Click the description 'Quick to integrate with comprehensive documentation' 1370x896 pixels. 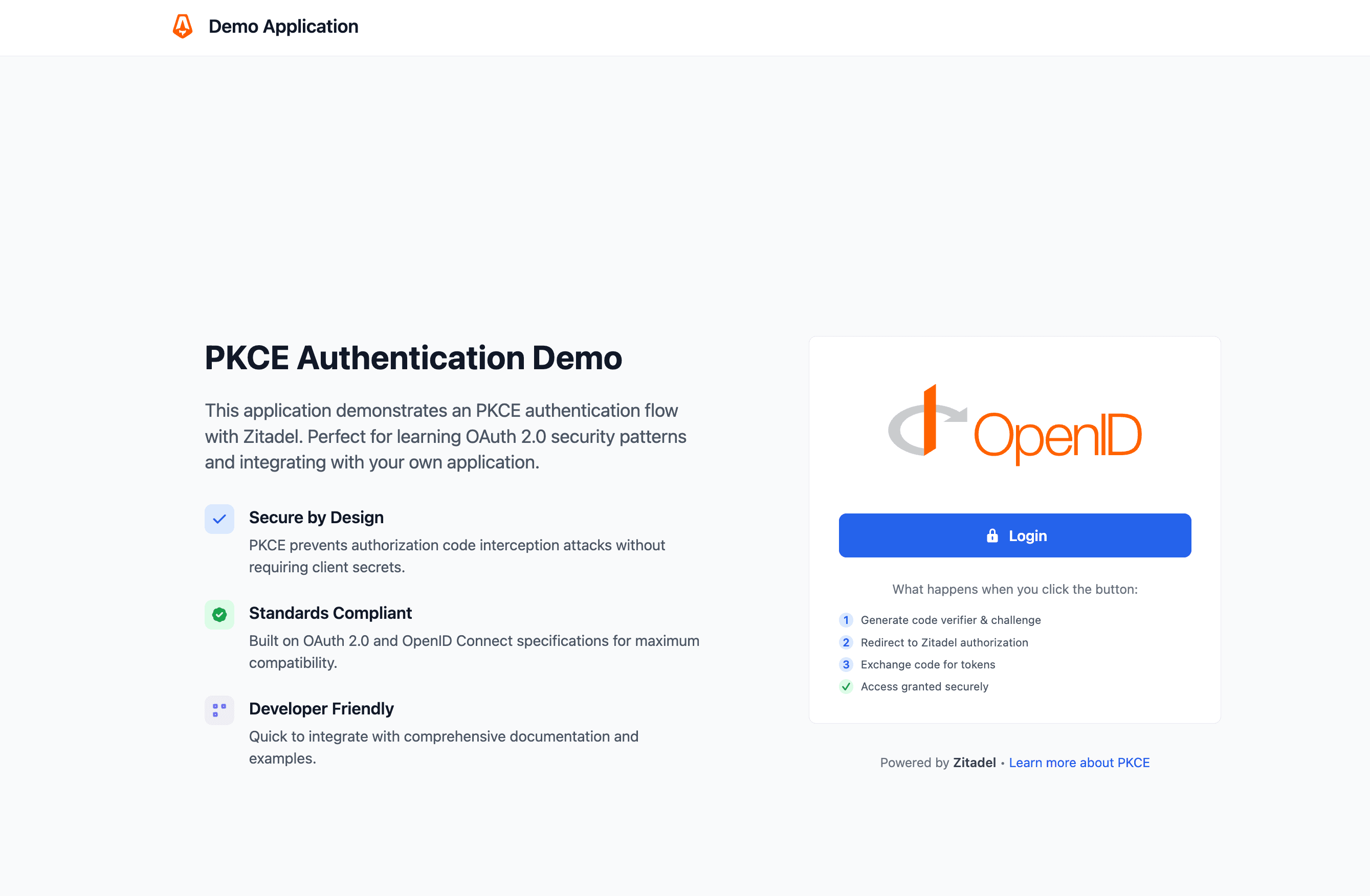click(x=443, y=747)
